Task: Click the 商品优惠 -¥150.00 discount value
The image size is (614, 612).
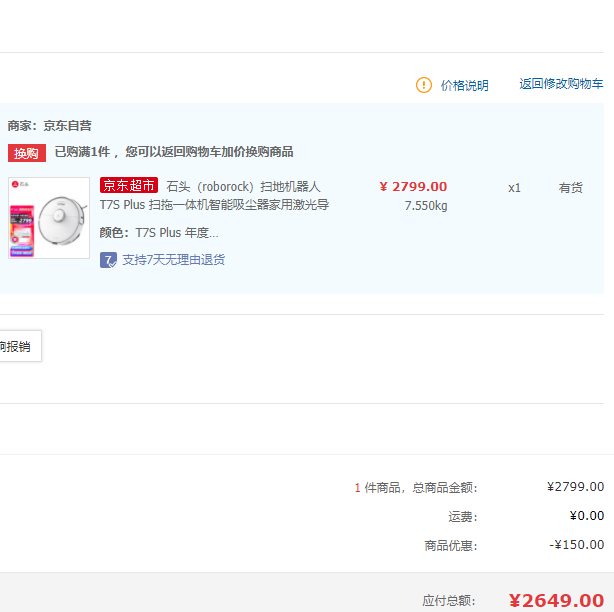Action: (x=576, y=545)
